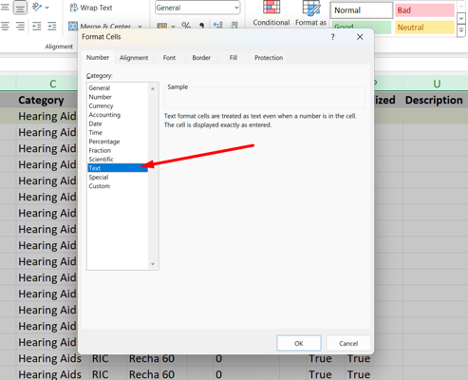This screenshot has height=380, width=468.
Task: Select Custom in Category list
Action: point(118,186)
